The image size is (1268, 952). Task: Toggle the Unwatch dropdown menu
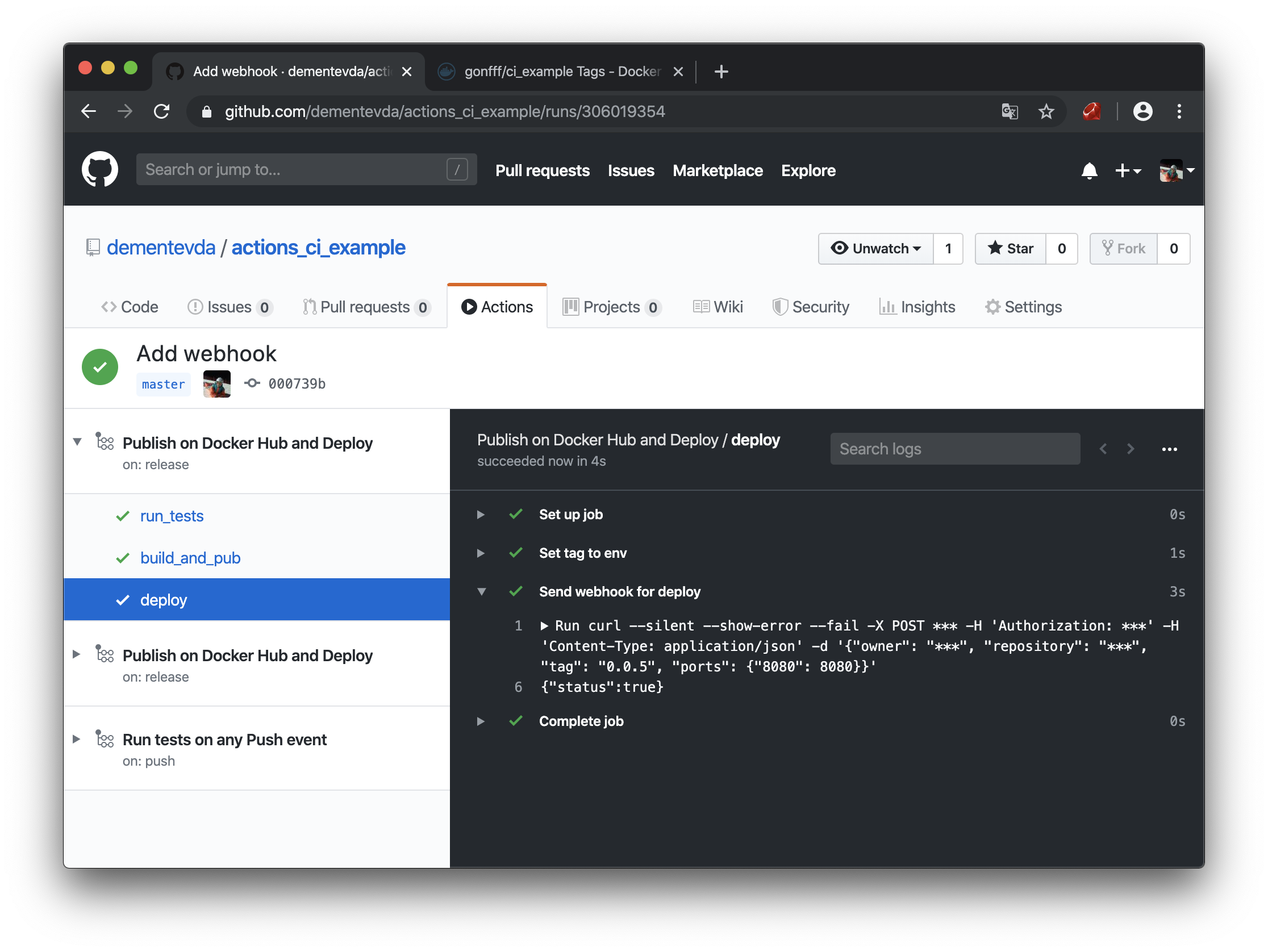click(876, 248)
